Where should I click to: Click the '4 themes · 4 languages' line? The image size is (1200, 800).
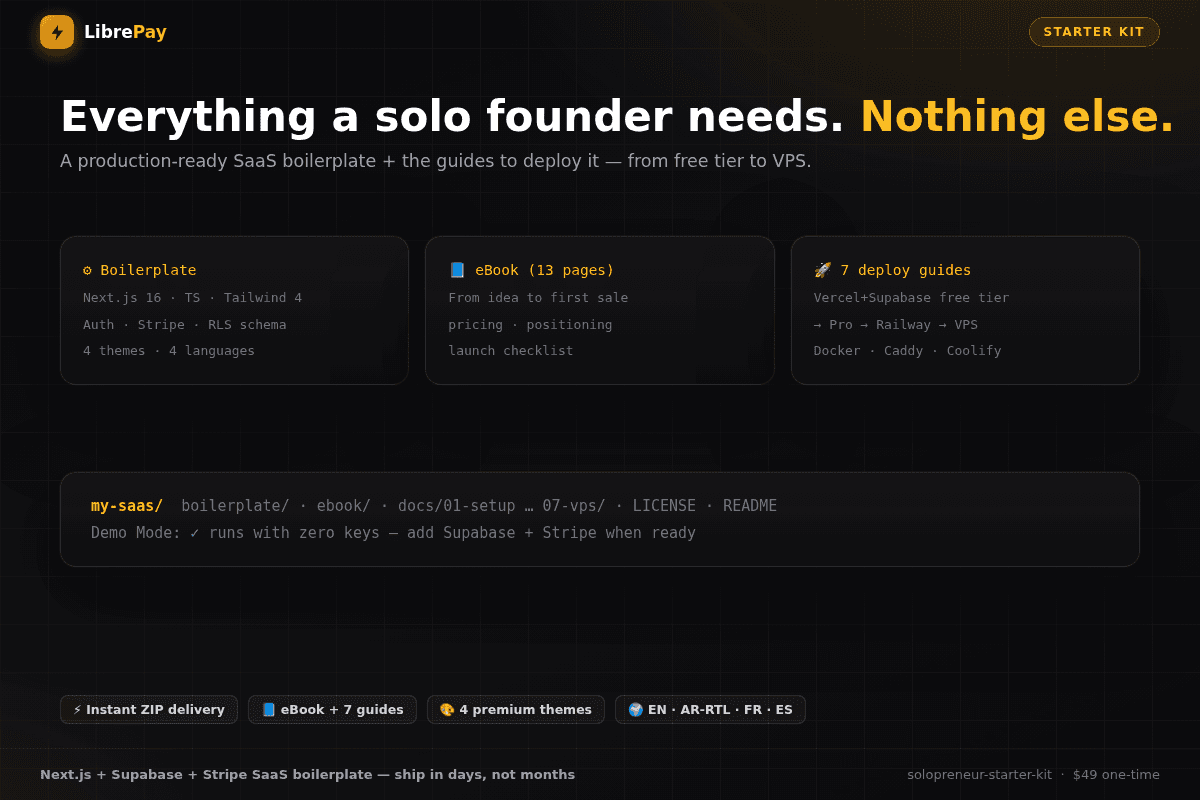[169, 351]
